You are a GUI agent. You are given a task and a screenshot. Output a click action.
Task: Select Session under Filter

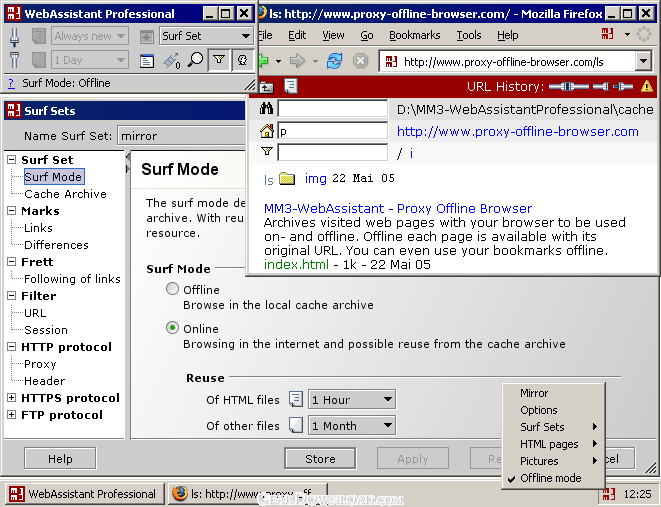point(46,330)
